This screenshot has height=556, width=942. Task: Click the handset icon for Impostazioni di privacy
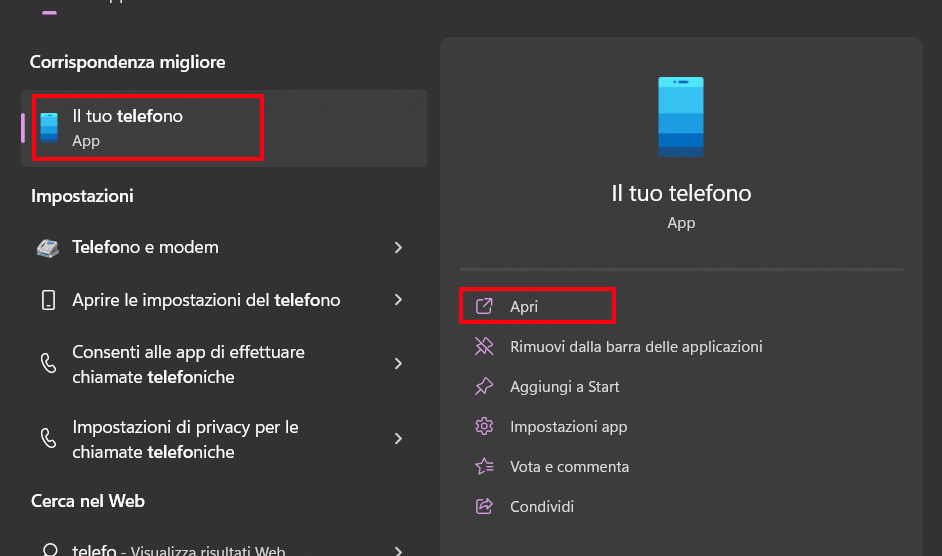48,439
